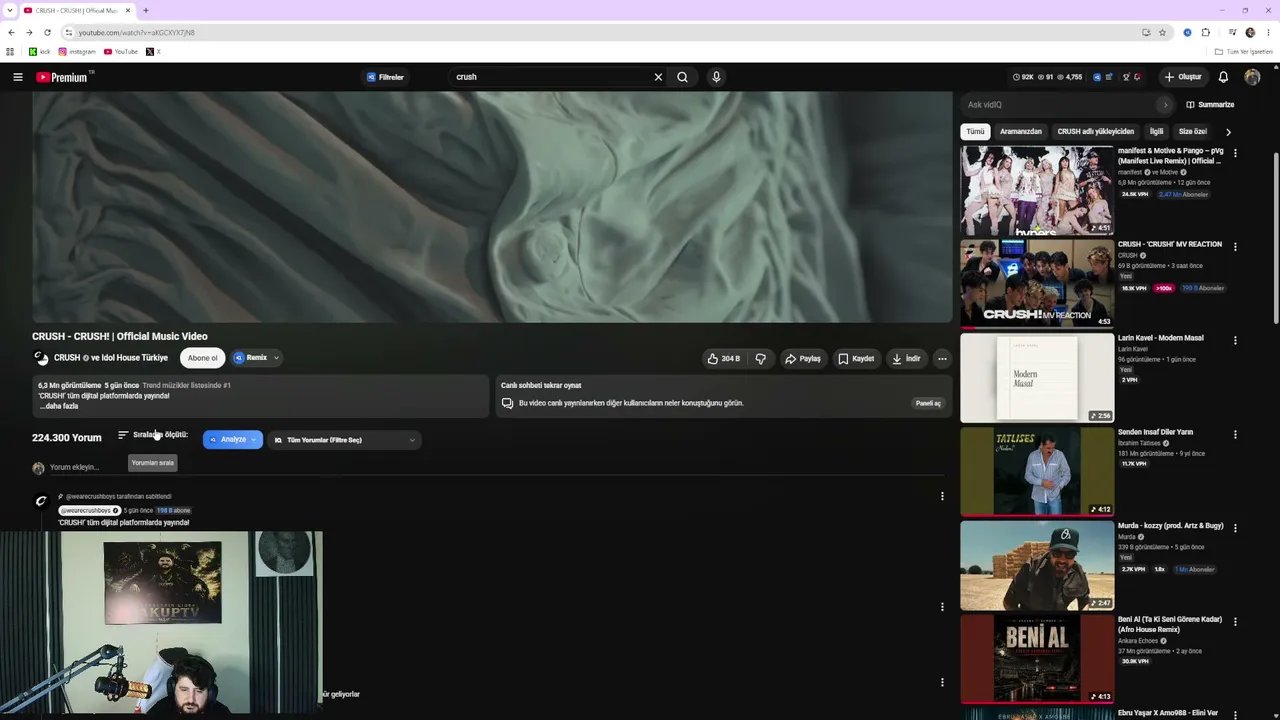Open the CRUSH MV REACTION video thumbnail
The height and width of the screenshot is (720, 1280).
click(x=1037, y=284)
